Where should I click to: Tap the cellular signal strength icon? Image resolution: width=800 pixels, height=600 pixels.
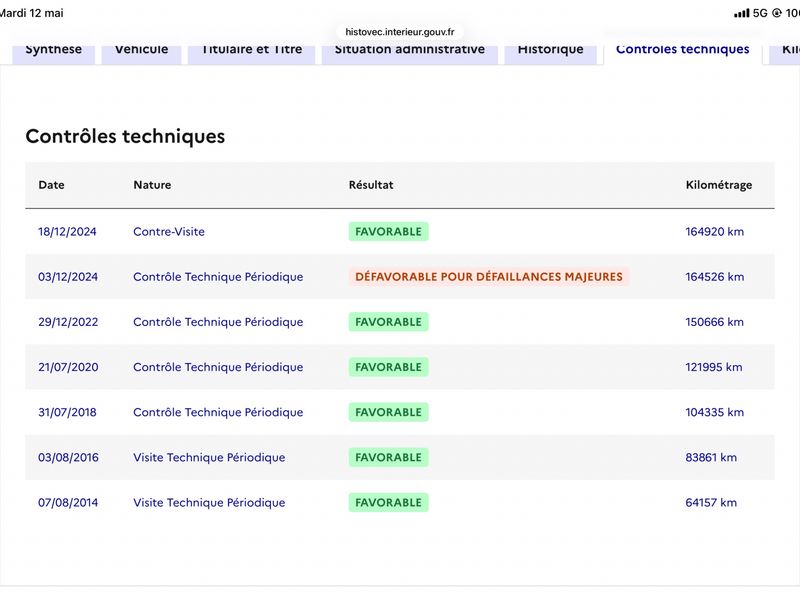point(741,13)
